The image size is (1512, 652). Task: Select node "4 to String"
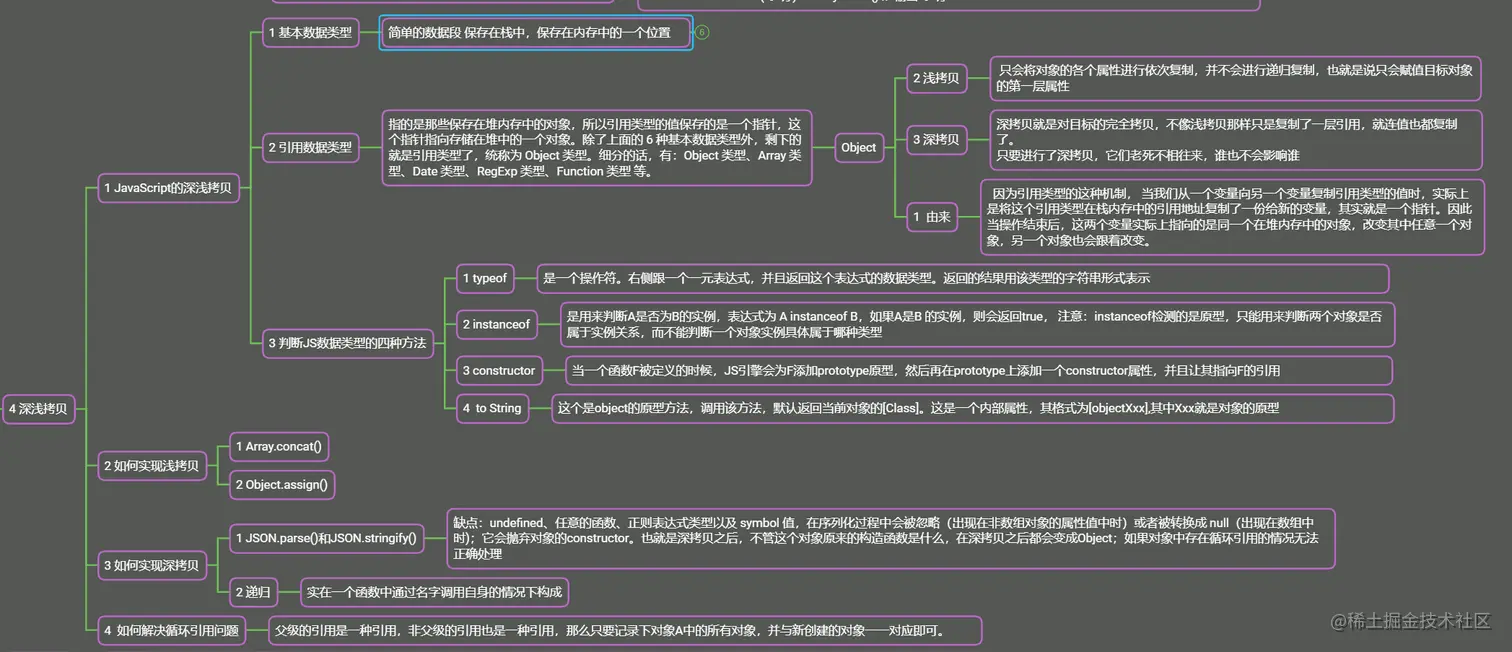(x=492, y=408)
